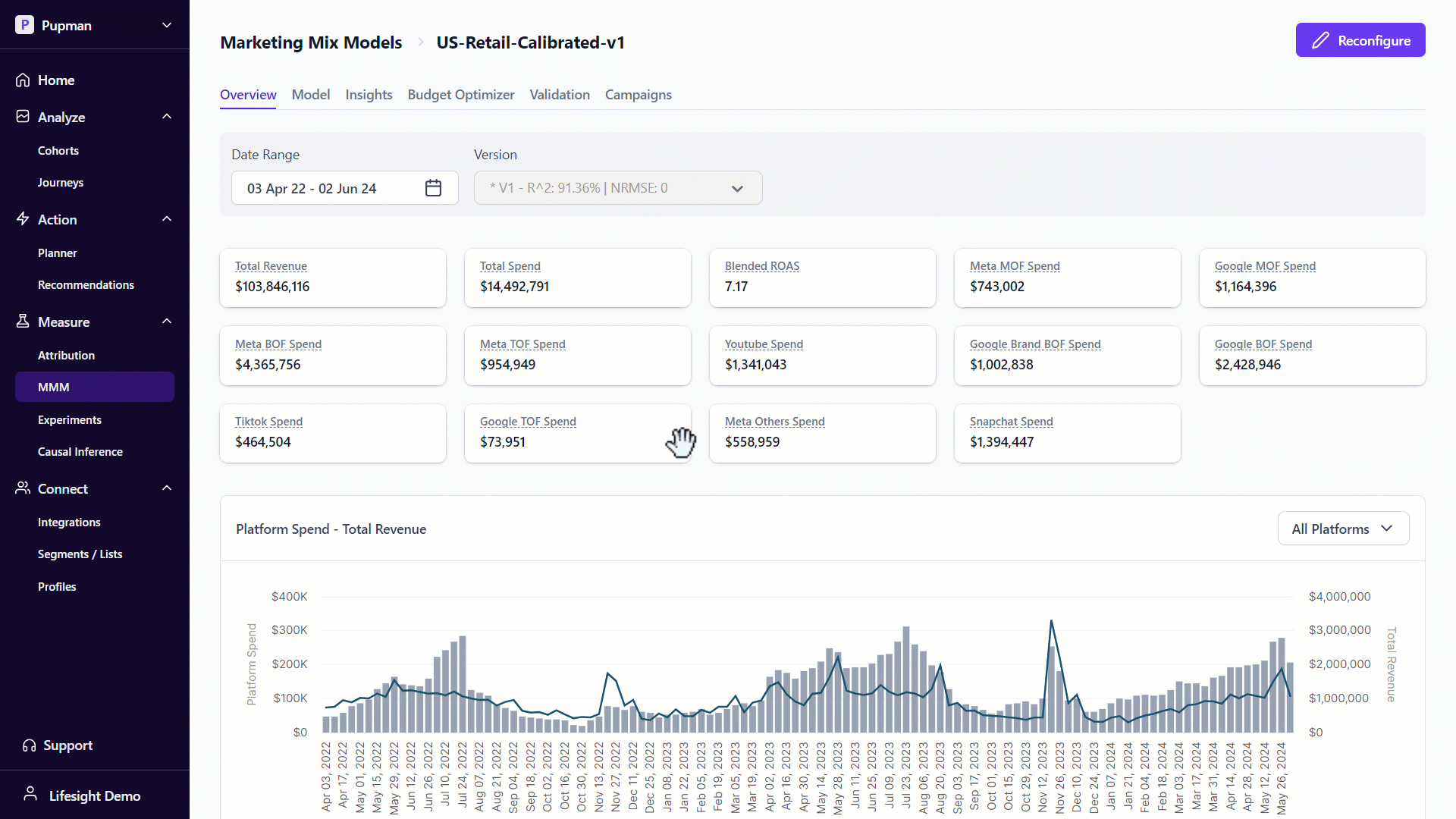Image resolution: width=1456 pixels, height=819 pixels.
Task: Open Segments / Lists in the sidebar
Action: pos(80,554)
